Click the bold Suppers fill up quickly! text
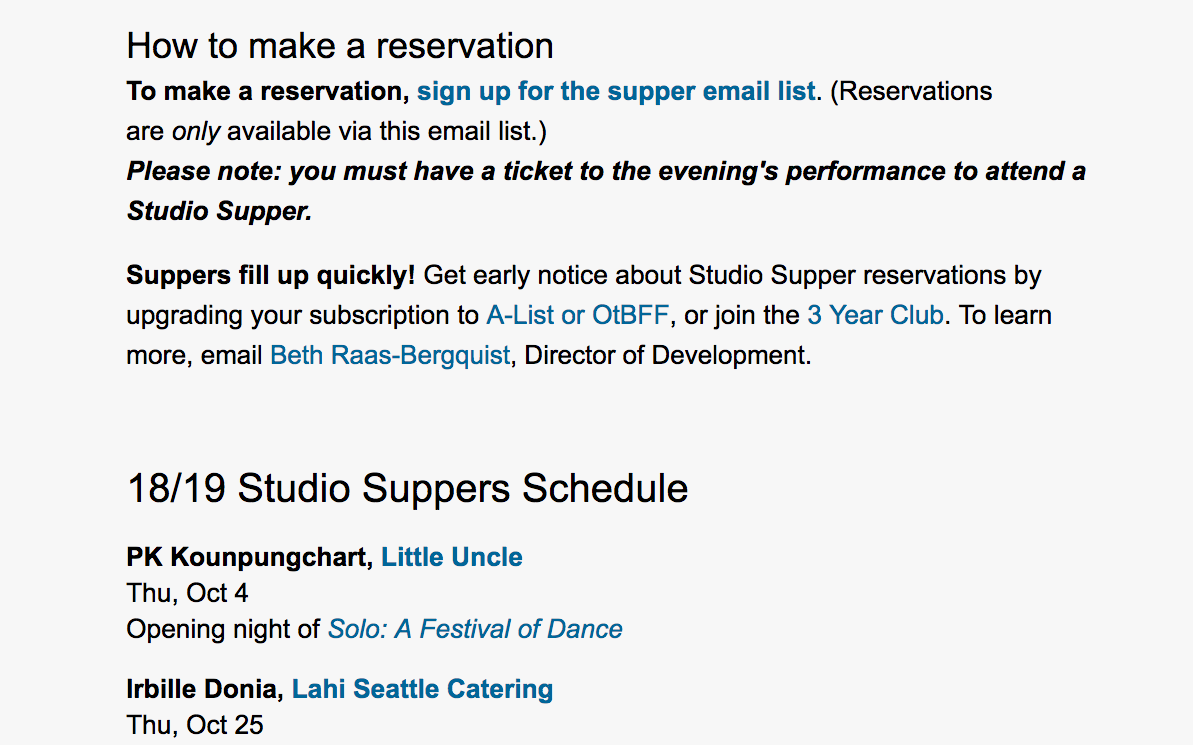Image resolution: width=1193 pixels, height=745 pixels. pos(271,275)
